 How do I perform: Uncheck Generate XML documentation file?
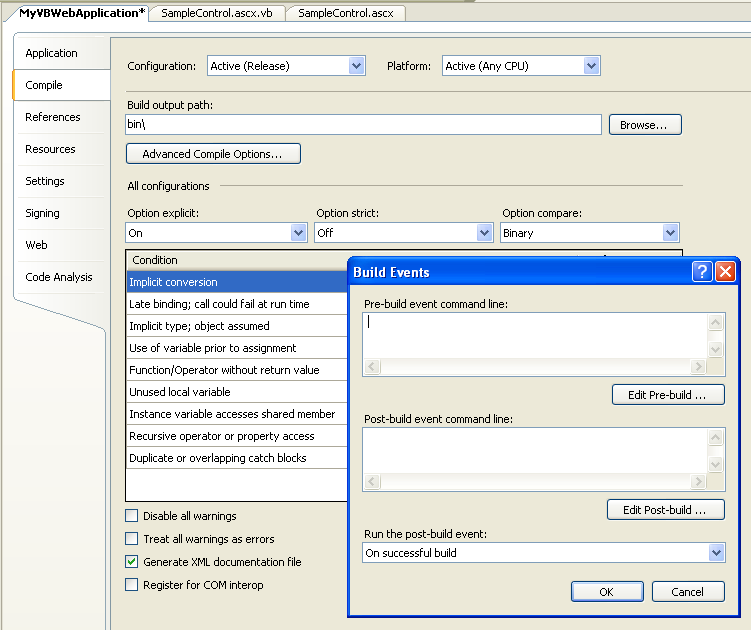coord(132,562)
